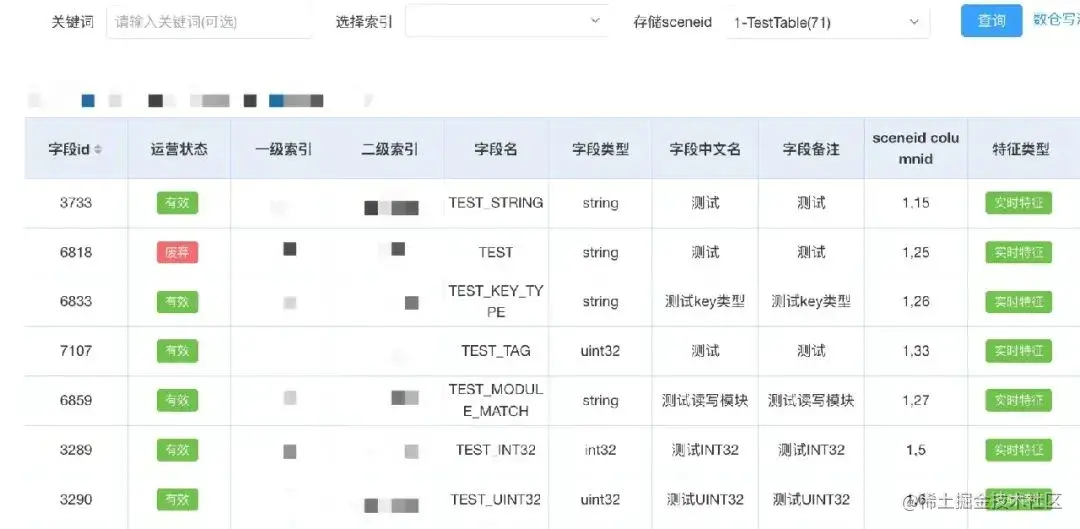Click the 有效 status tag for row 3289

point(177,450)
